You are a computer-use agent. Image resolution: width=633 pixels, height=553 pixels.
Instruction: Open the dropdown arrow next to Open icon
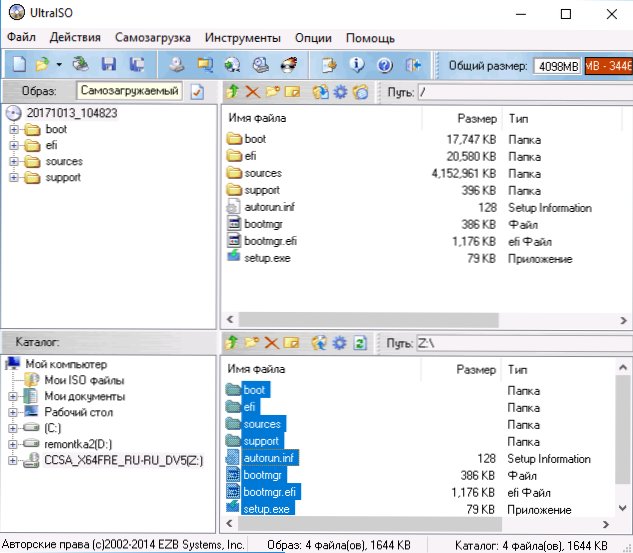[x=59, y=65]
